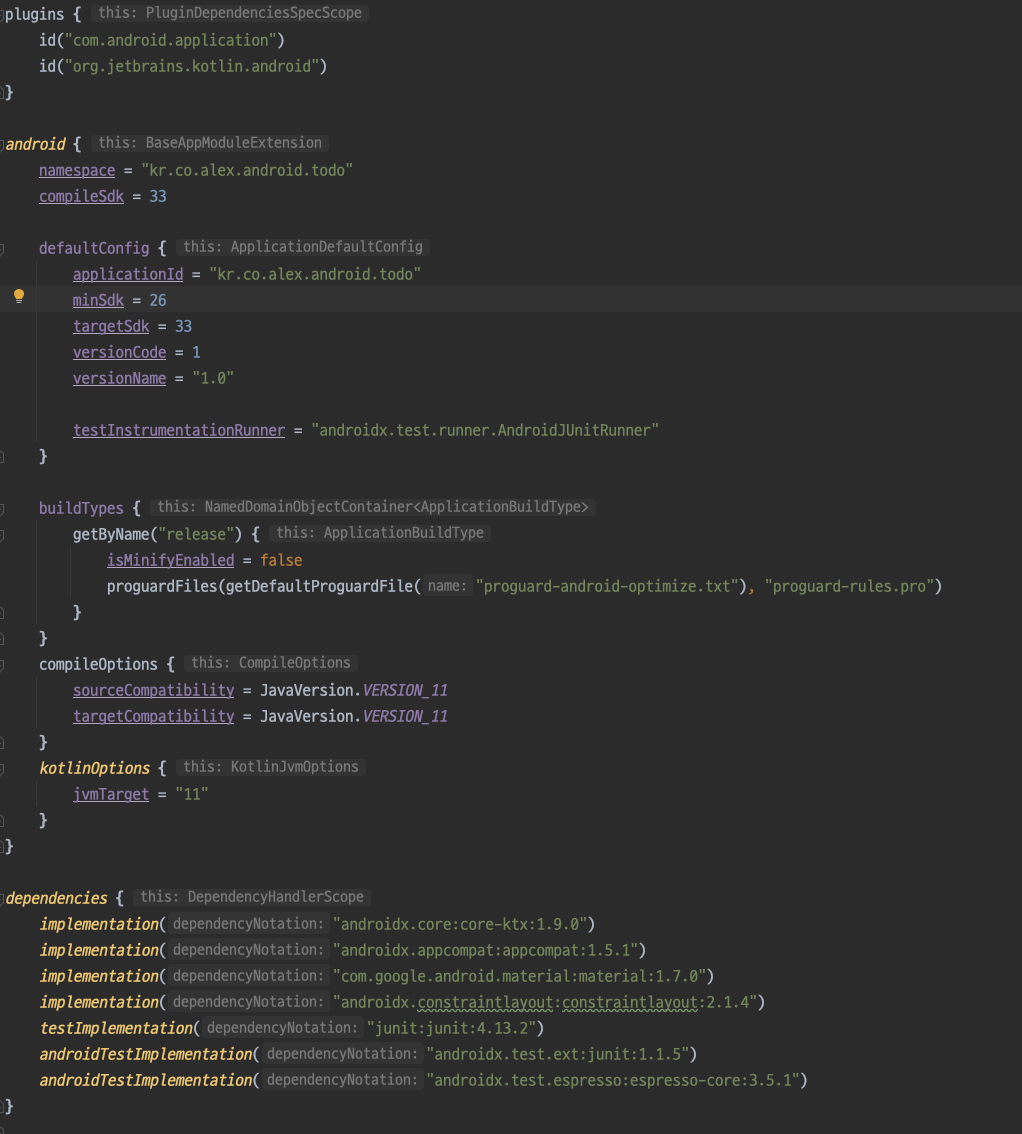Click the yellow lightbulb quick-fix icon
This screenshot has width=1022, height=1134.
click(x=19, y=296)
